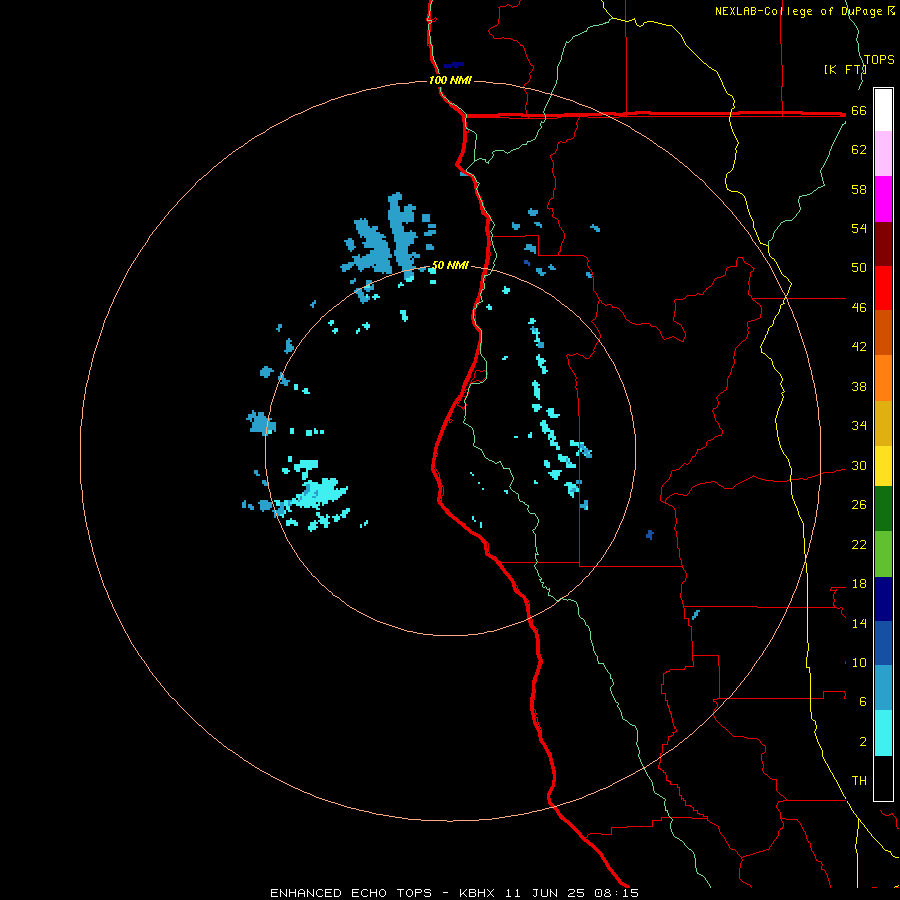This screenshot has width=900, height=900.
Task: Click the legend value '22'
Action: click(859, 545)
